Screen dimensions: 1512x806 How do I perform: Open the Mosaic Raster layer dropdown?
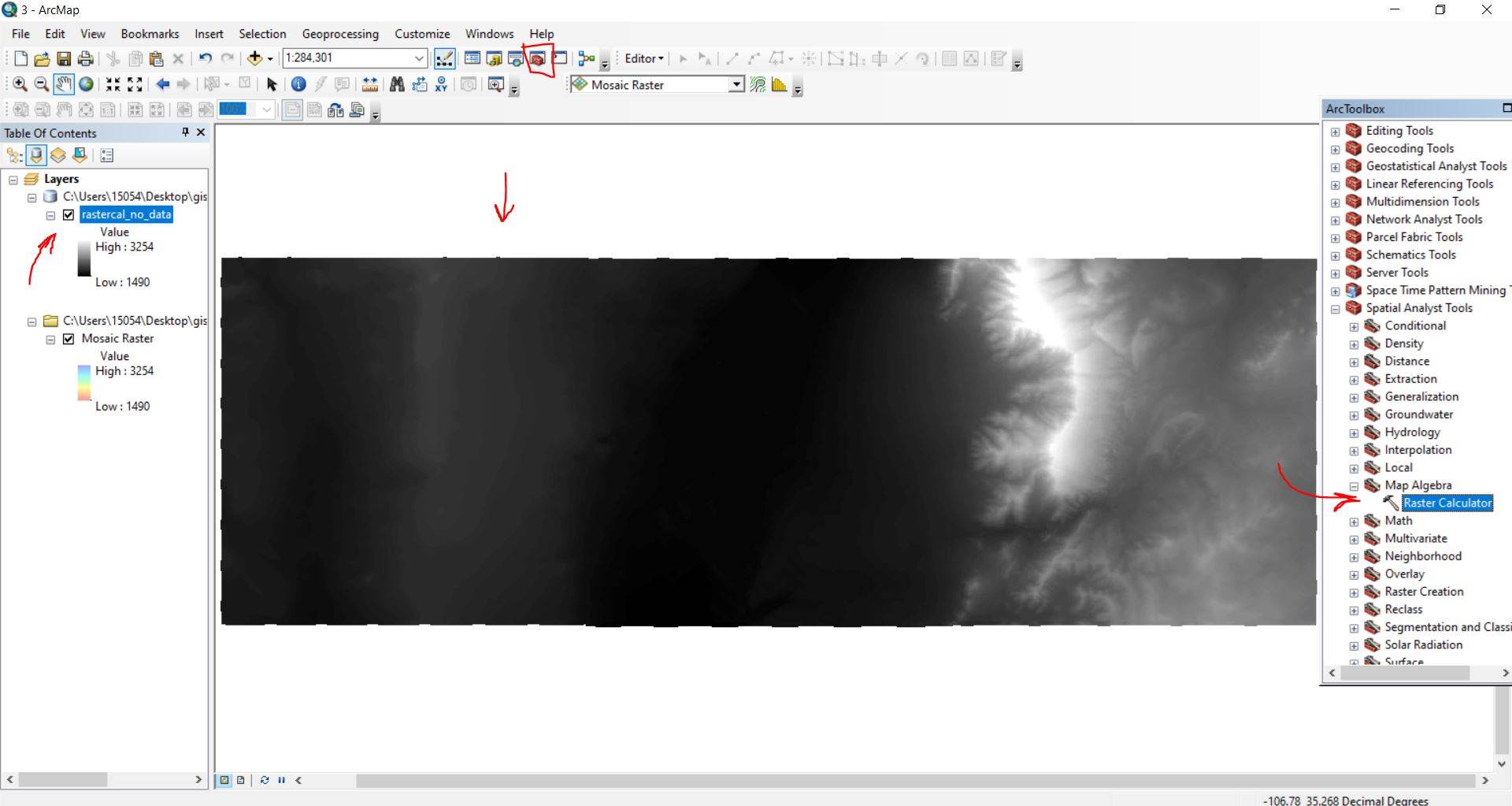point(736,84)
